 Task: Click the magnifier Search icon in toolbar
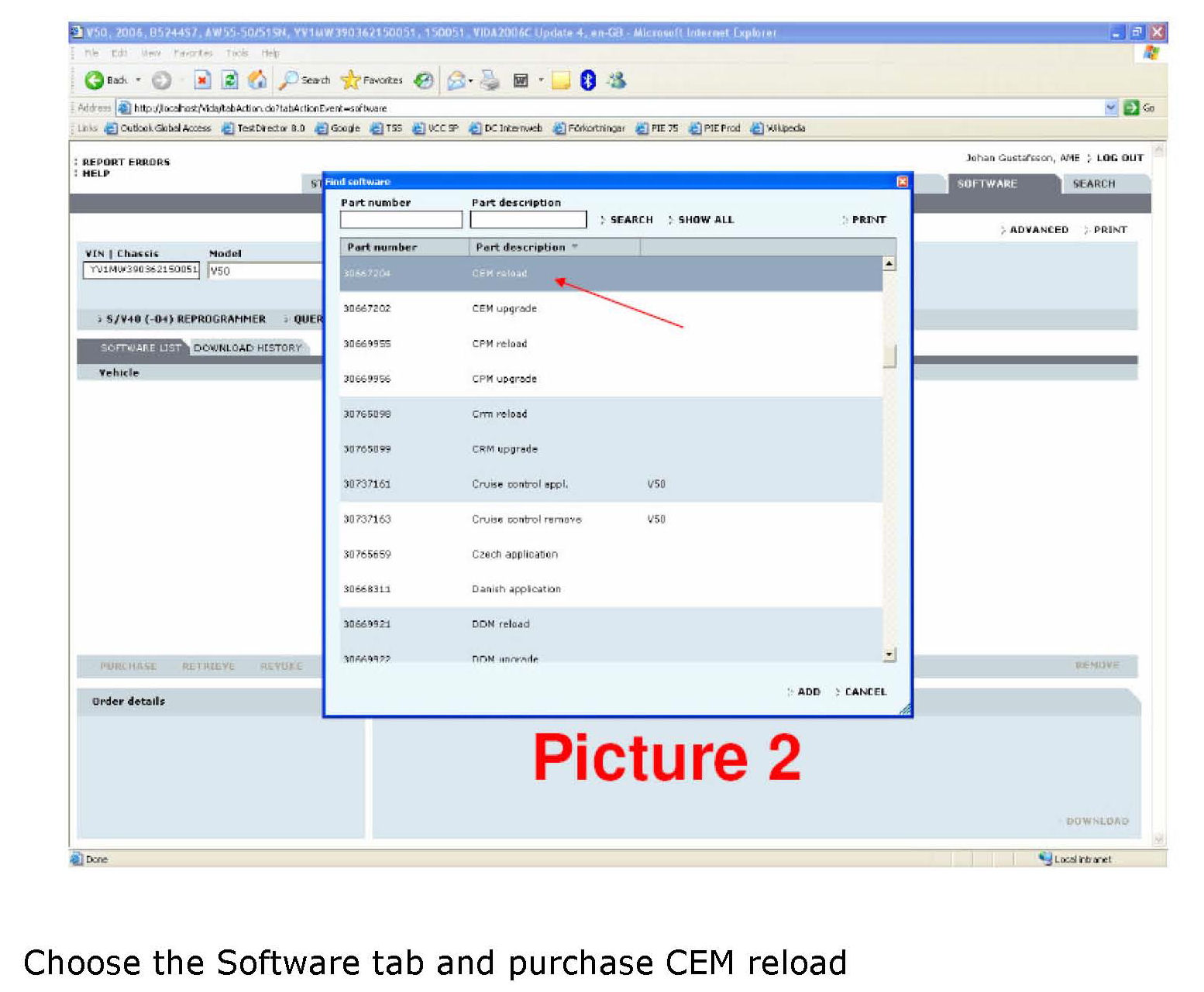[290, 81]
